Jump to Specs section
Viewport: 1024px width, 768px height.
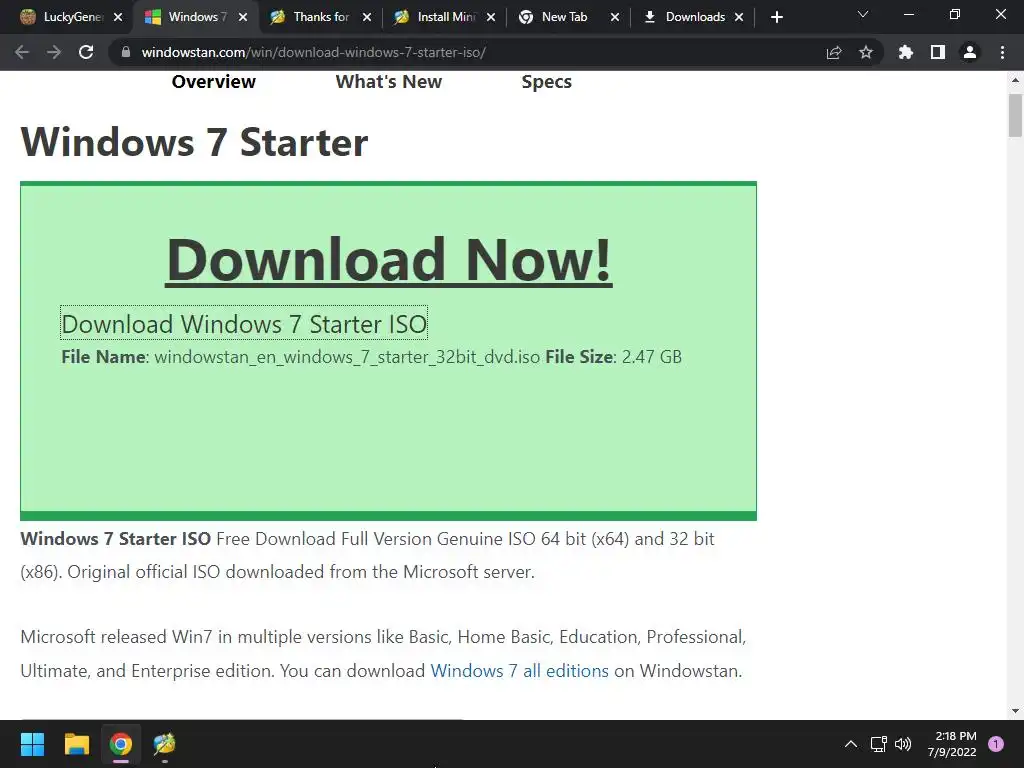tap(547, 82)
